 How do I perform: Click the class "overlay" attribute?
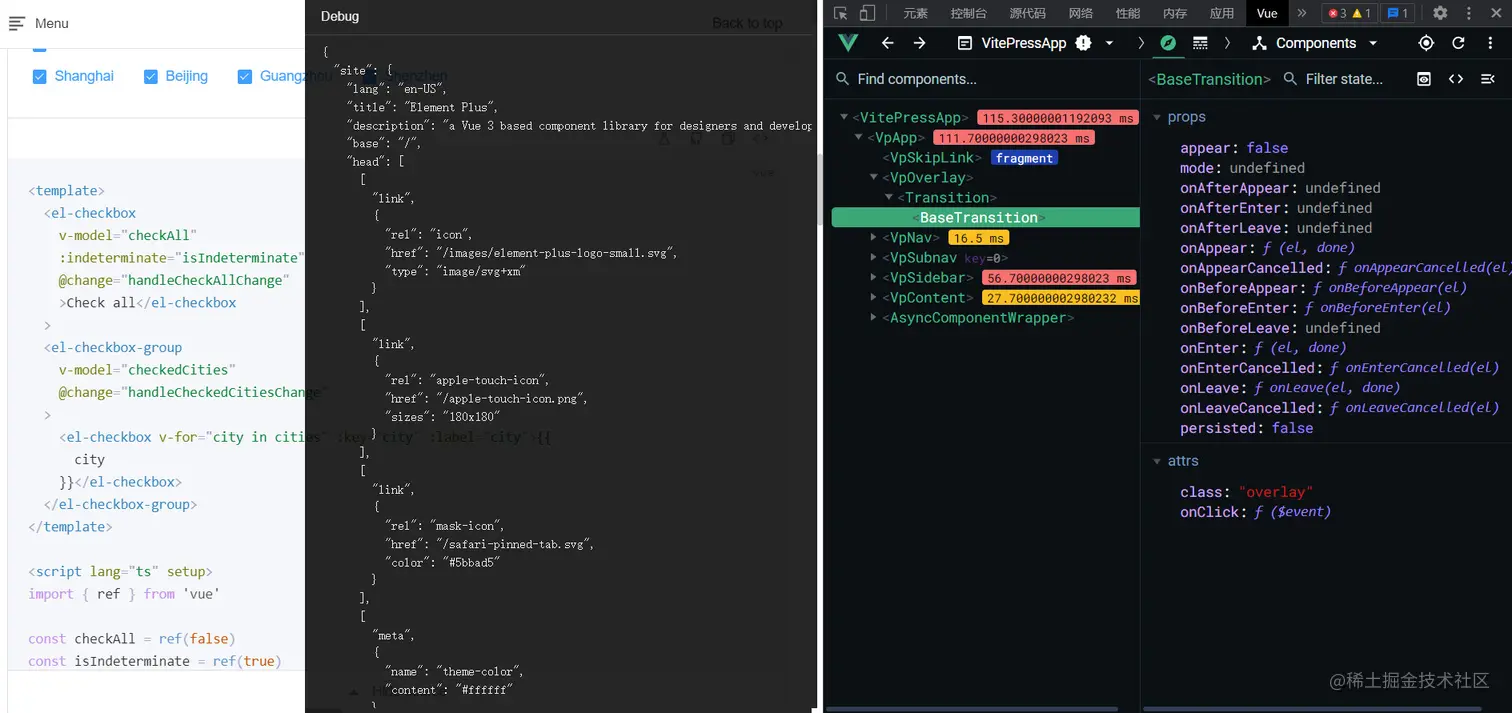pos(1246,492)
